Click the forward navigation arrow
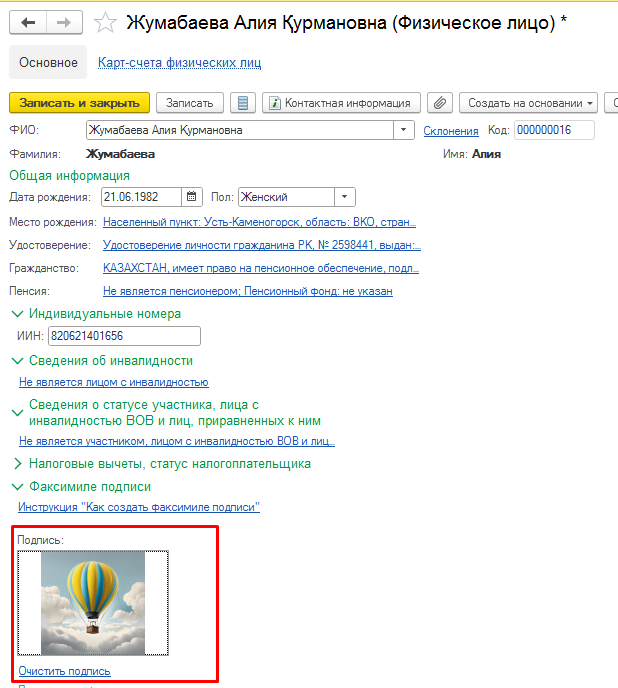The height and width of the screenshot is (688, 618). (63, 22)
